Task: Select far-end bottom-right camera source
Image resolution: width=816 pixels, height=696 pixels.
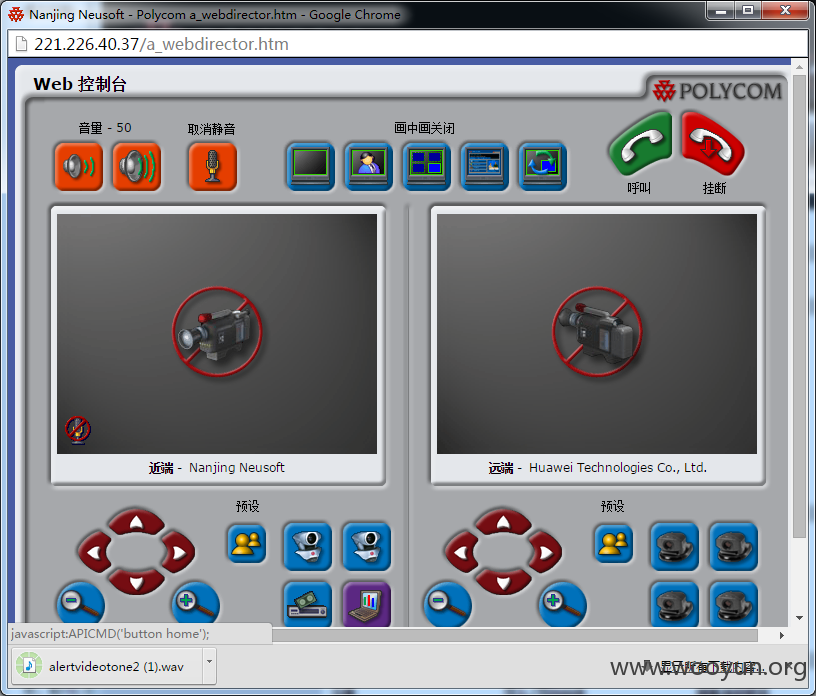Action: (x=734, y=605)
